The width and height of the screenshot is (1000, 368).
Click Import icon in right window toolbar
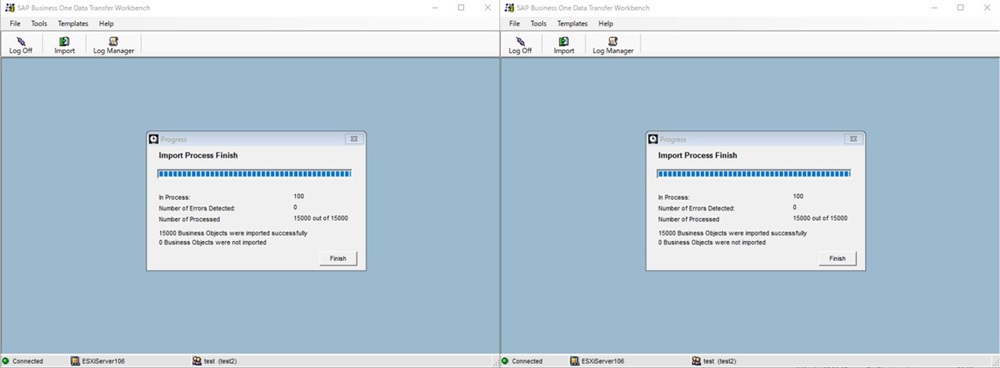click(x=564, y=41)
